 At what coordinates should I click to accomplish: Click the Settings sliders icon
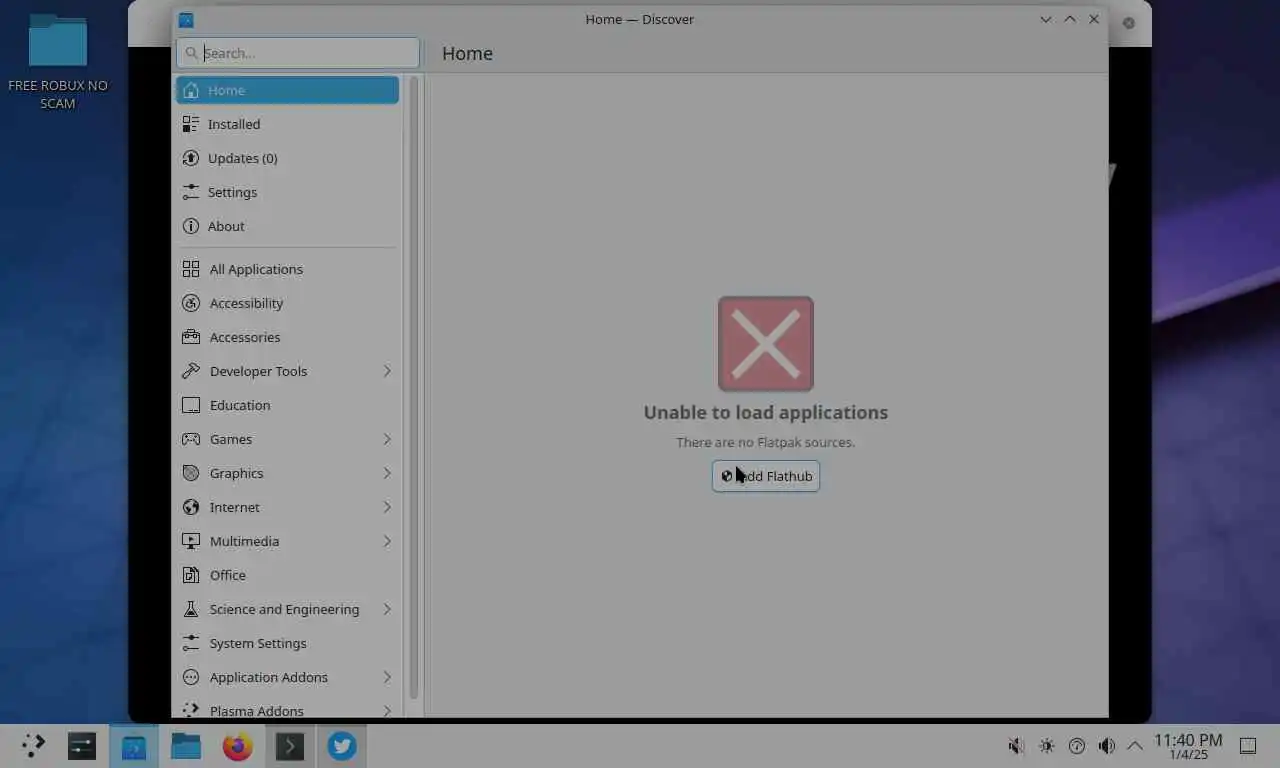(190, 192)
